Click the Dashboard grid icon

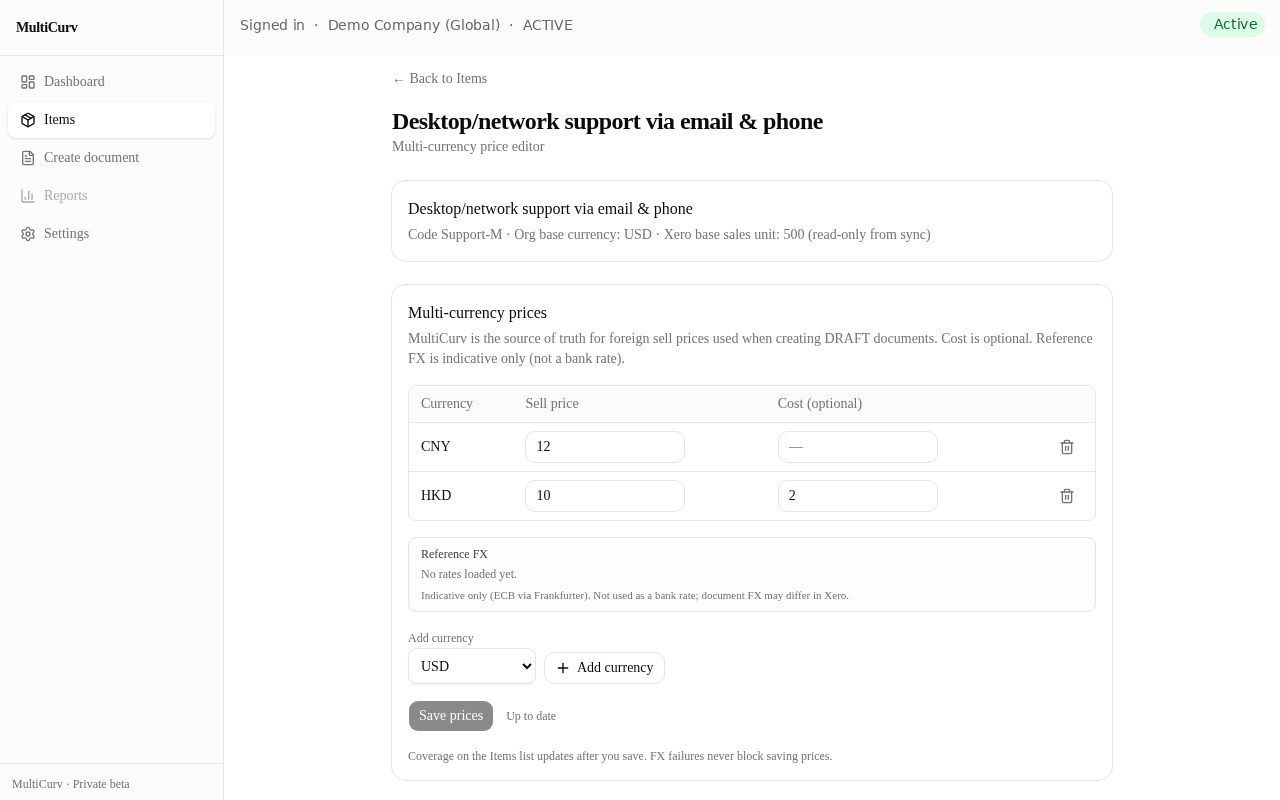click(28, 82)
